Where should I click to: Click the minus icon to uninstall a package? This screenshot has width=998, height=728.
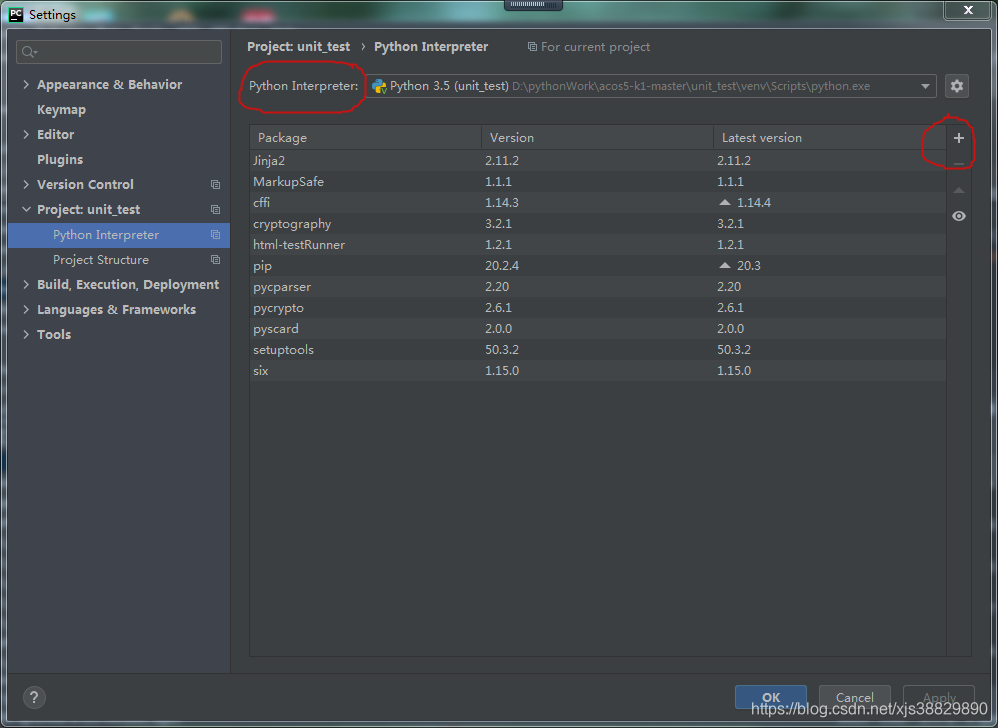959,164
